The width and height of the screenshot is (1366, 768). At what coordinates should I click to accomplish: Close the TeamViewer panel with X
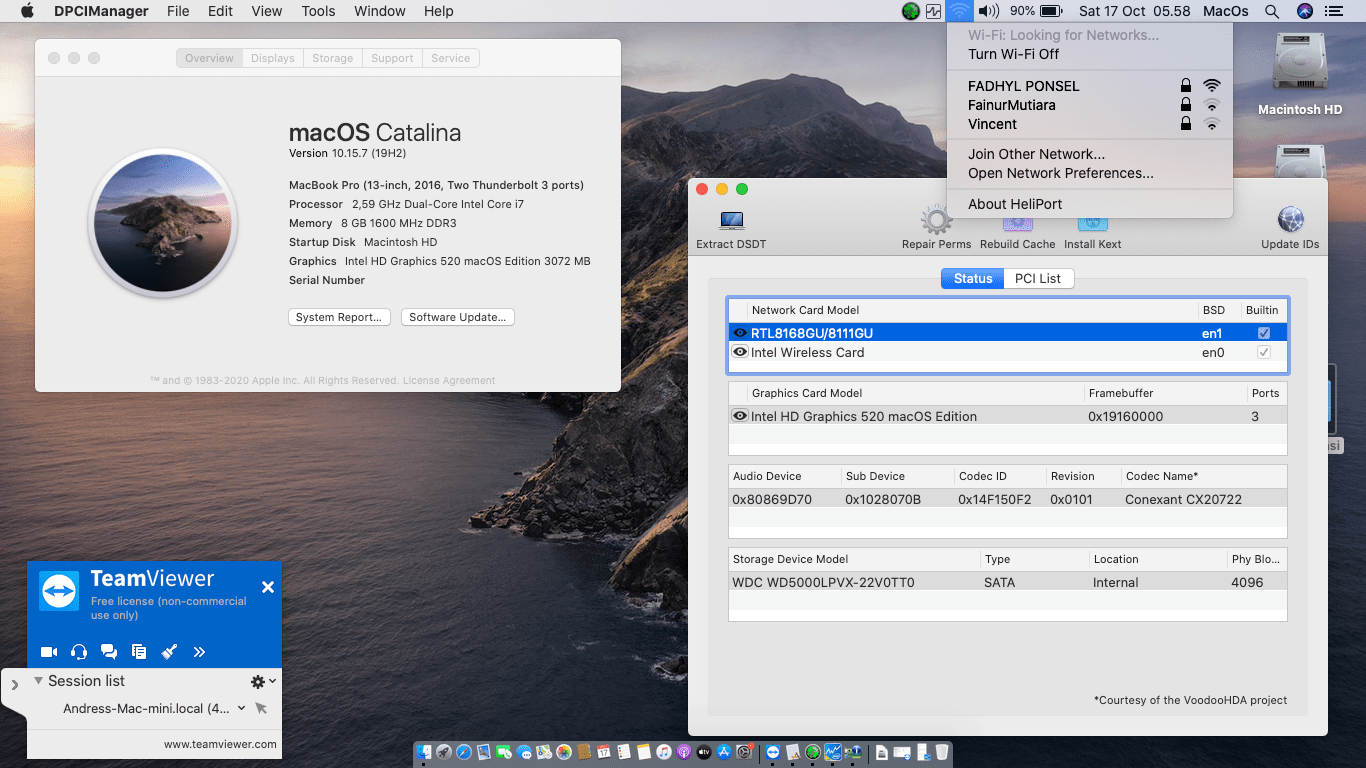(268, 587)
